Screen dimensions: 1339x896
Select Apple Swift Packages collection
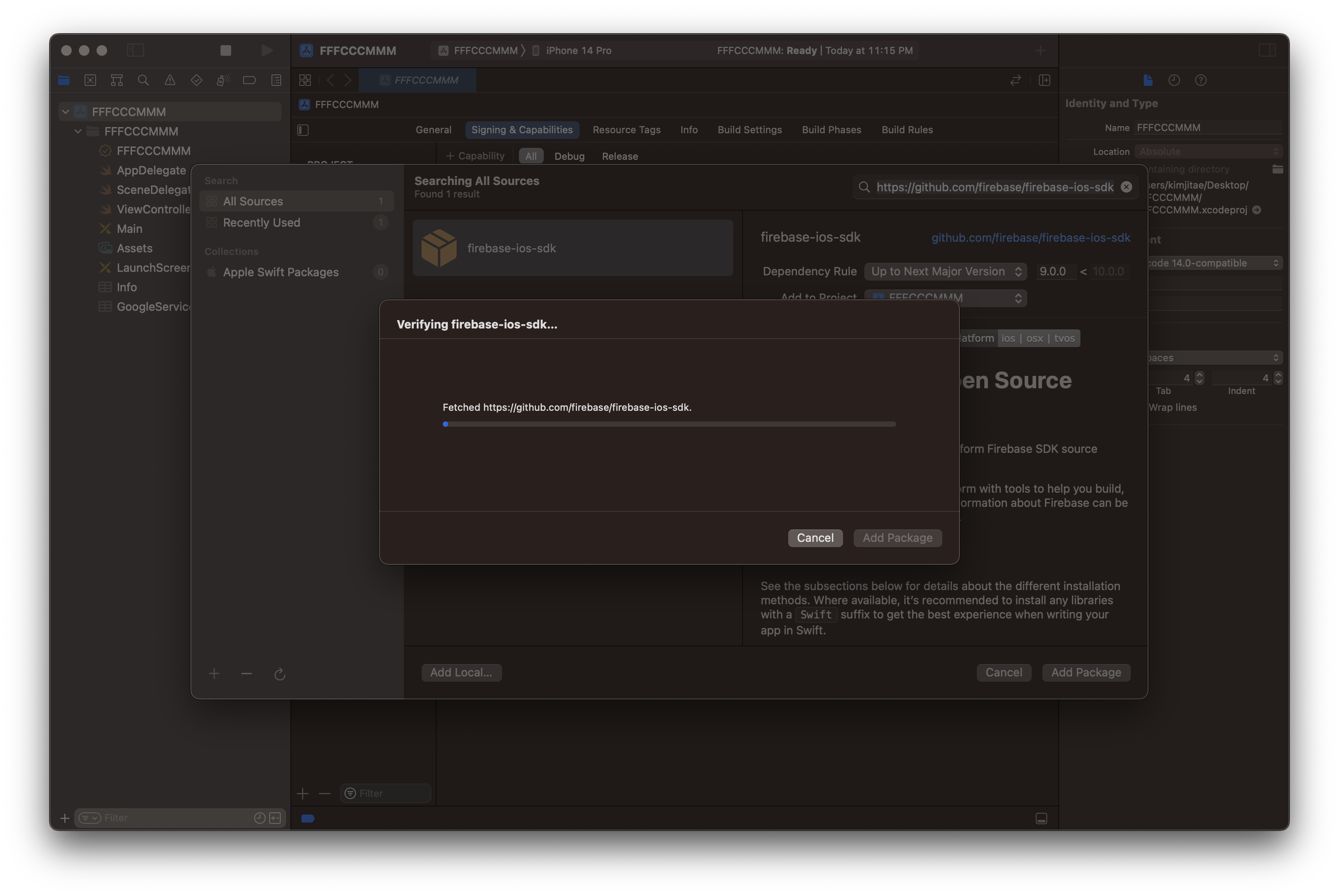coord(297,272)
